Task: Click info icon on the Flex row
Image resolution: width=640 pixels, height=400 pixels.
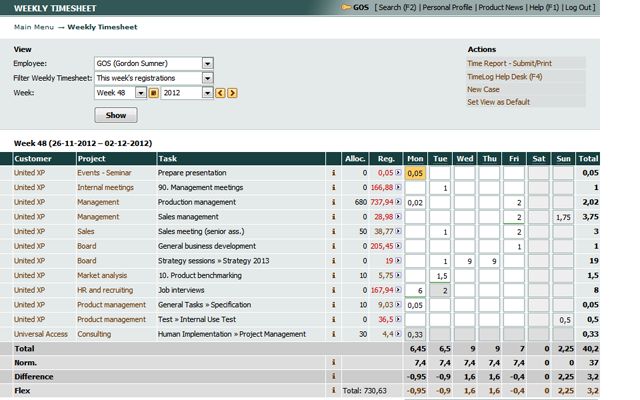Action: [x=333, y=391]
